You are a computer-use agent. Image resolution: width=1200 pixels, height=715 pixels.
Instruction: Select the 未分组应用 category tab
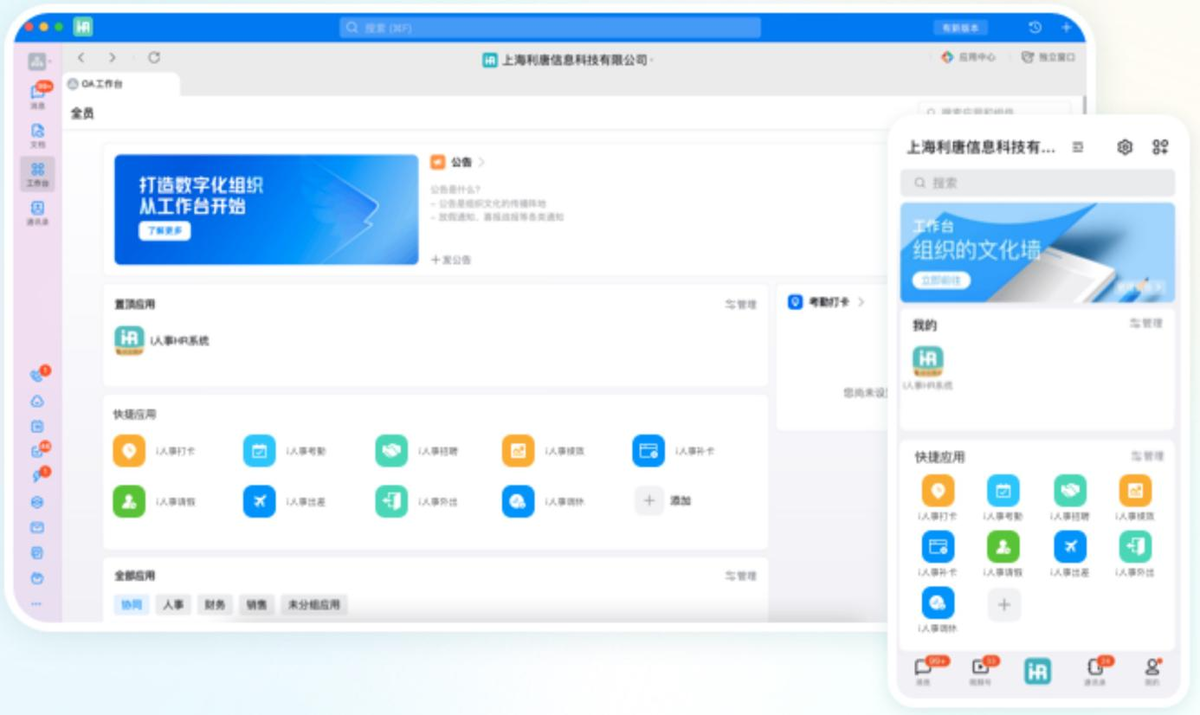(314, 605)
